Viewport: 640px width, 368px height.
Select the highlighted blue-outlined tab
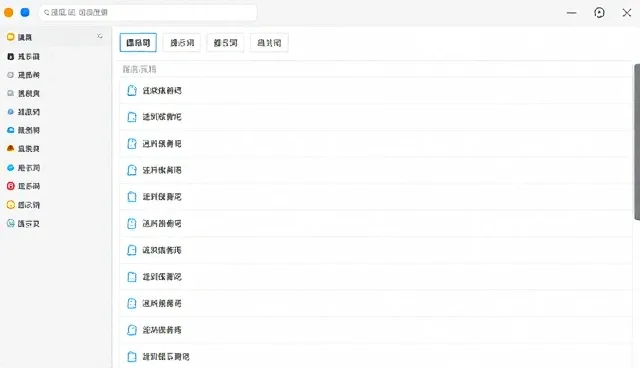coord(138,42)
